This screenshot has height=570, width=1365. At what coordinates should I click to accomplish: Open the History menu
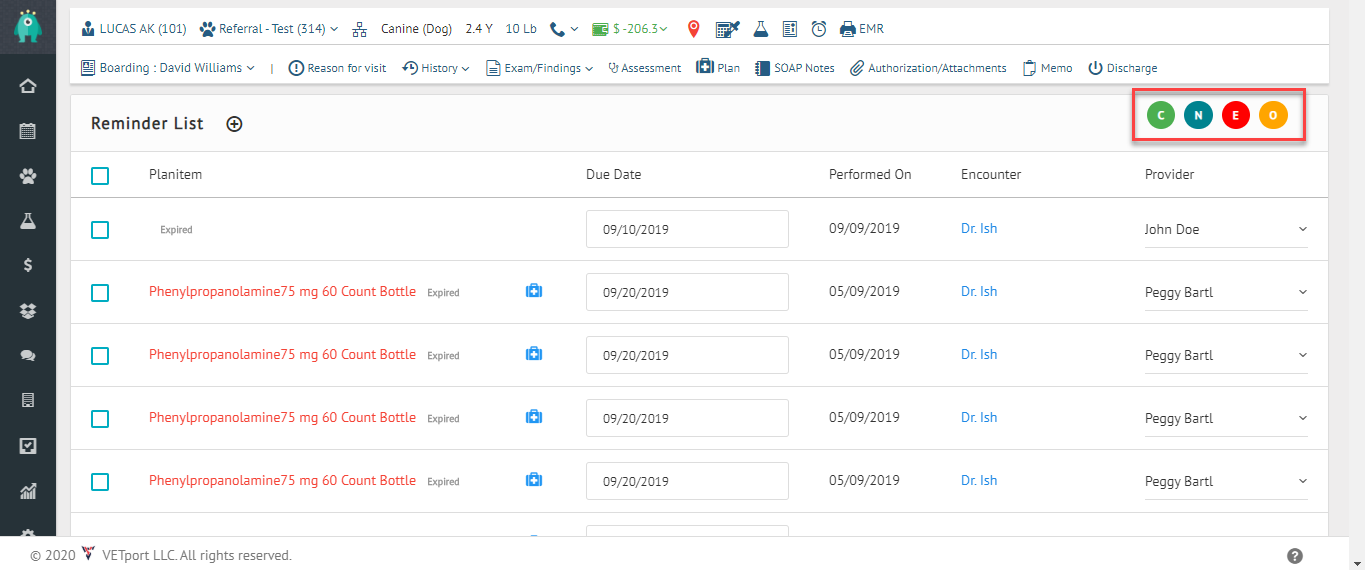[x=436, y=68]
